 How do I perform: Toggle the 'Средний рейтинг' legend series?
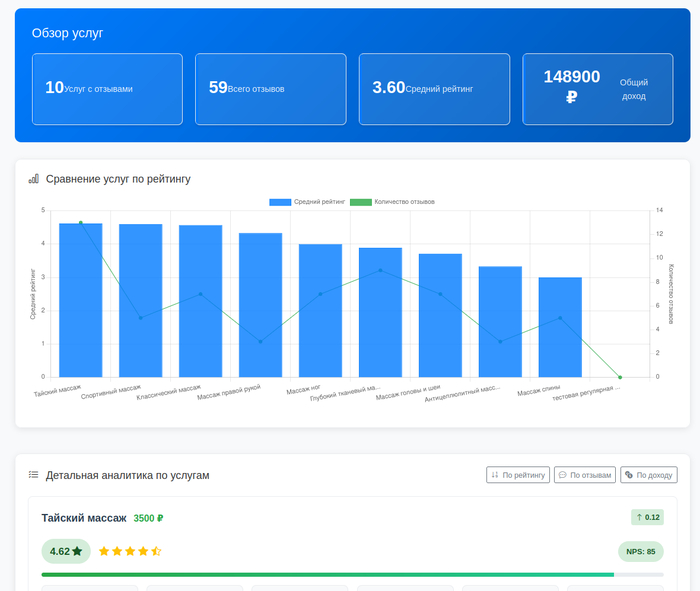(x=307, y=202)
